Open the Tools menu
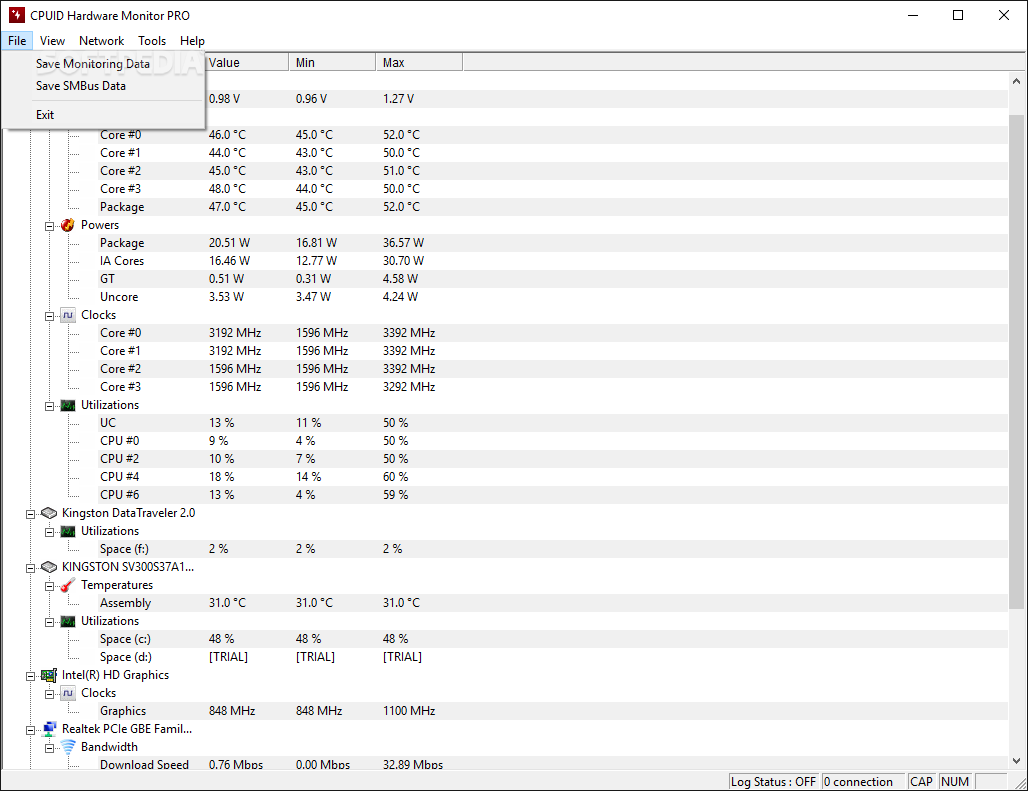Viewport: 1028px width, 791px height. [x=152, y=41]
